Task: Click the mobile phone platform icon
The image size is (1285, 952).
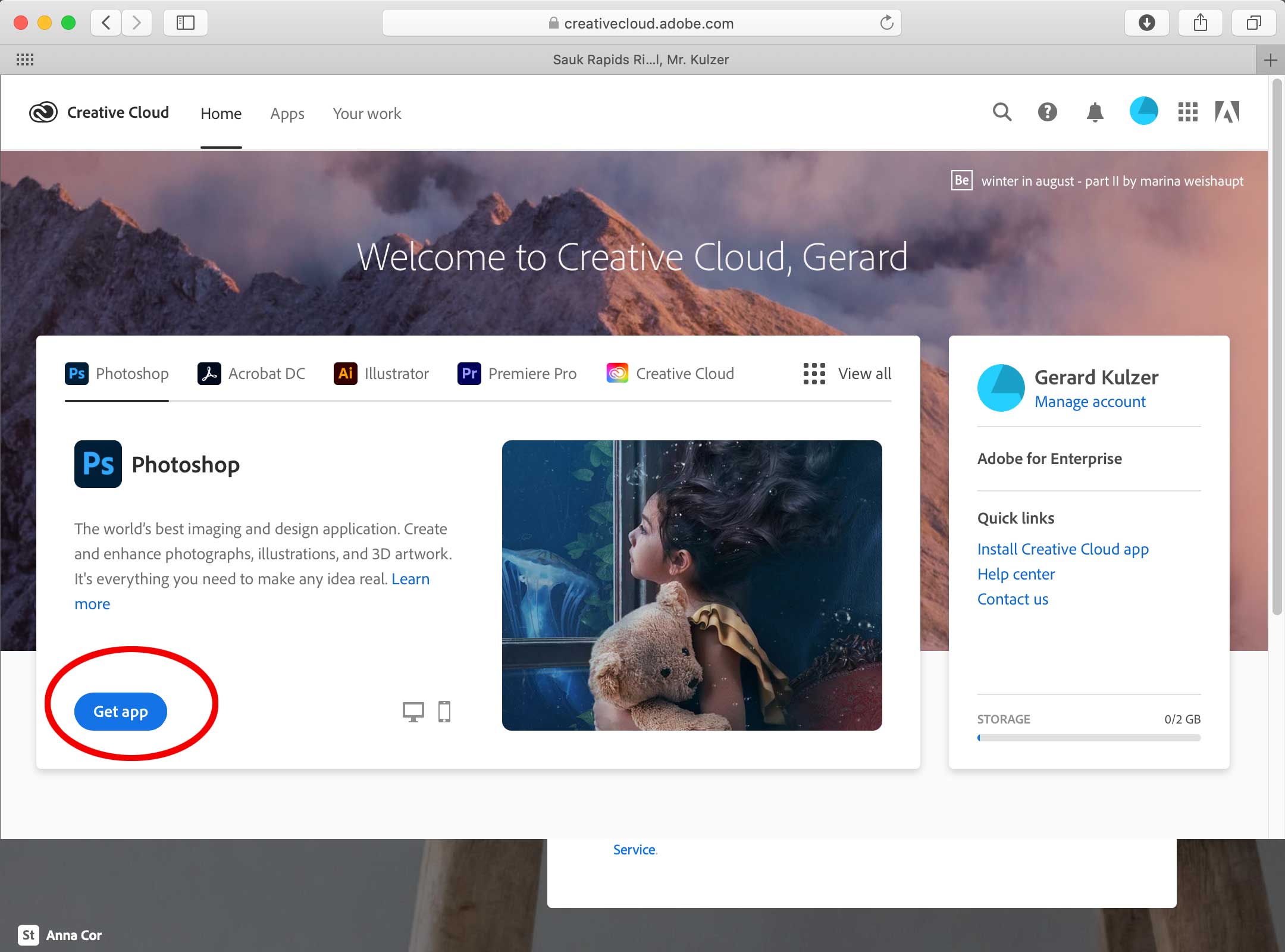Action: (444, 712)
